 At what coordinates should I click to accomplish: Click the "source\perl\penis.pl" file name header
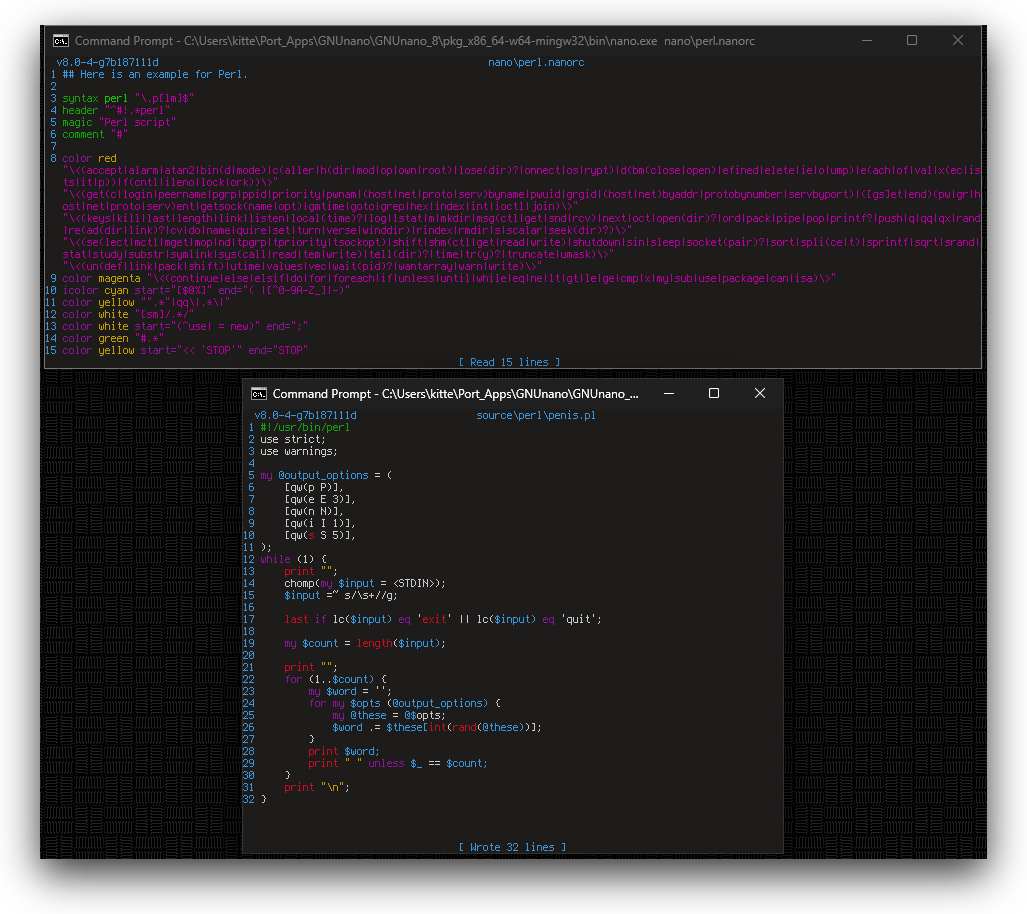pyautogui.click(x=536, y=415)
